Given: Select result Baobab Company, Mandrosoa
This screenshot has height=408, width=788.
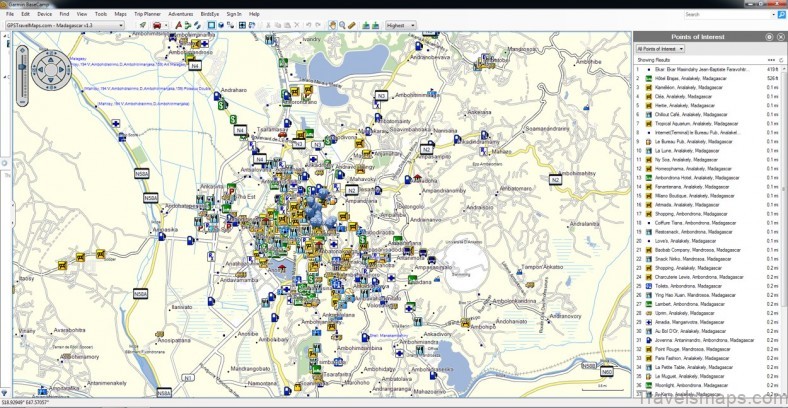Looking at the screenshot, I should pos(708,250).
